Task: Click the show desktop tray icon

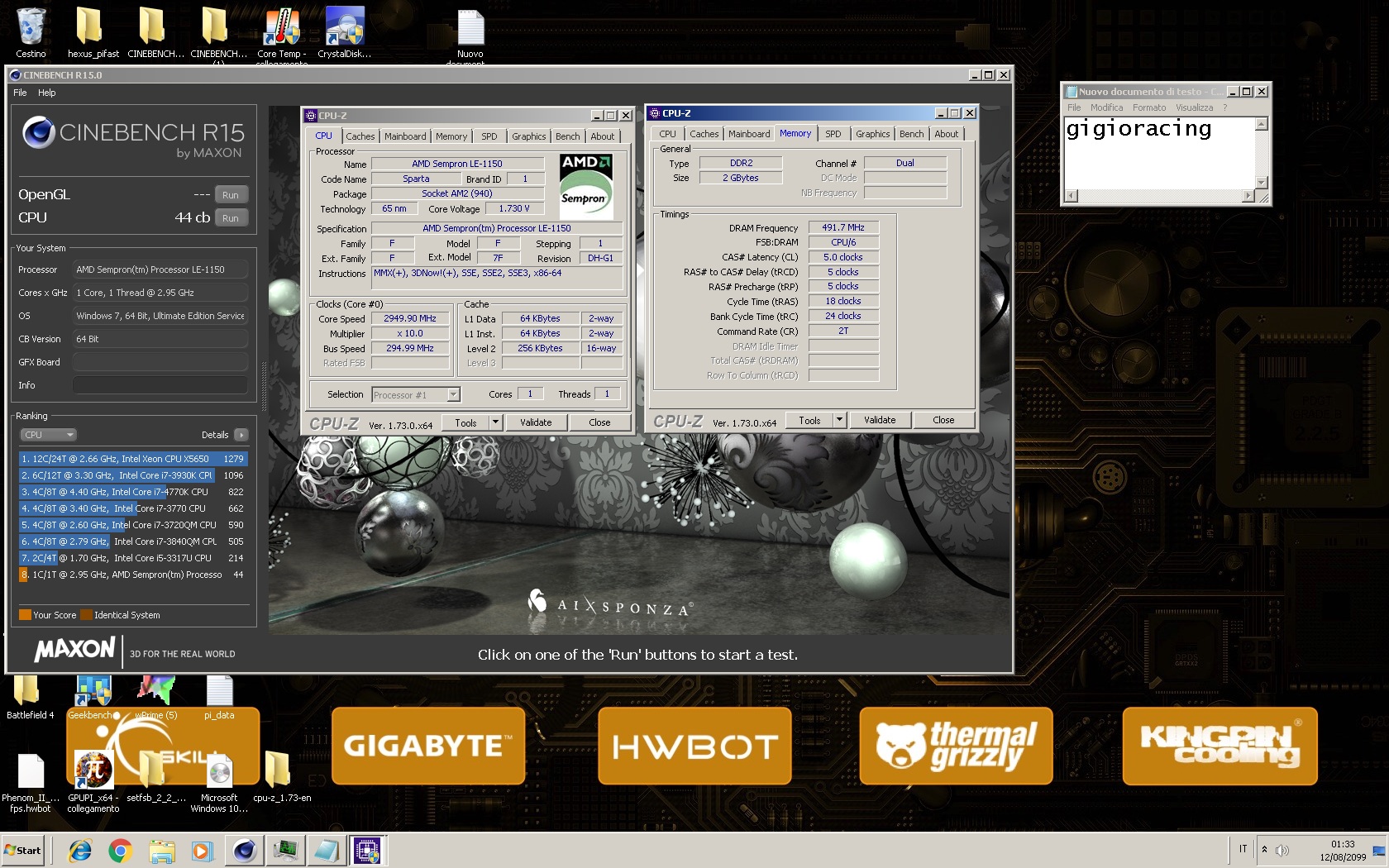Action: pyautogui.click(x=1378, y=851)
